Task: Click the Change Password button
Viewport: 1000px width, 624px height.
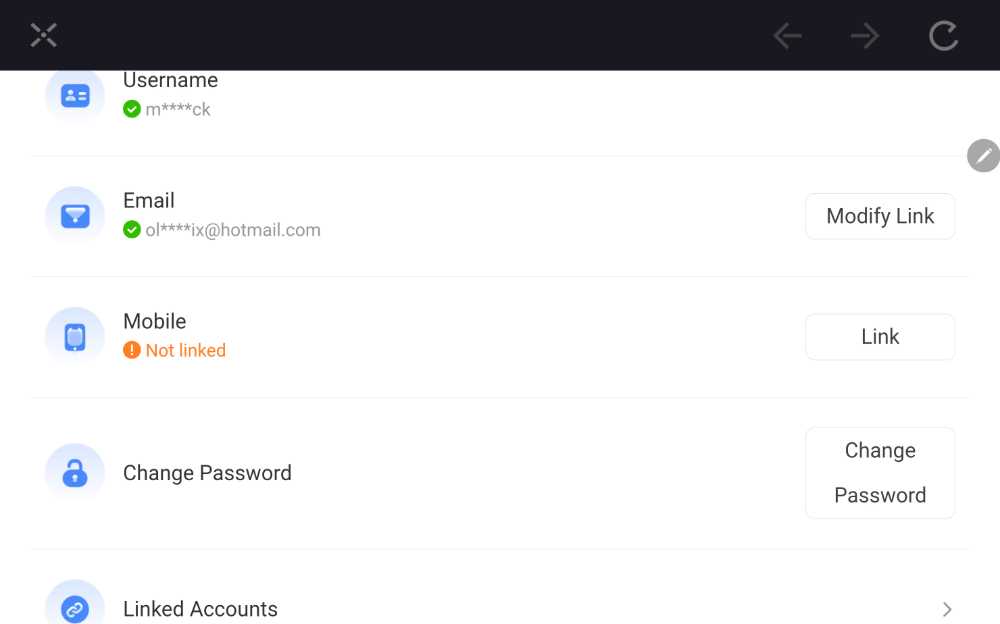Action: tap(880, 473)
